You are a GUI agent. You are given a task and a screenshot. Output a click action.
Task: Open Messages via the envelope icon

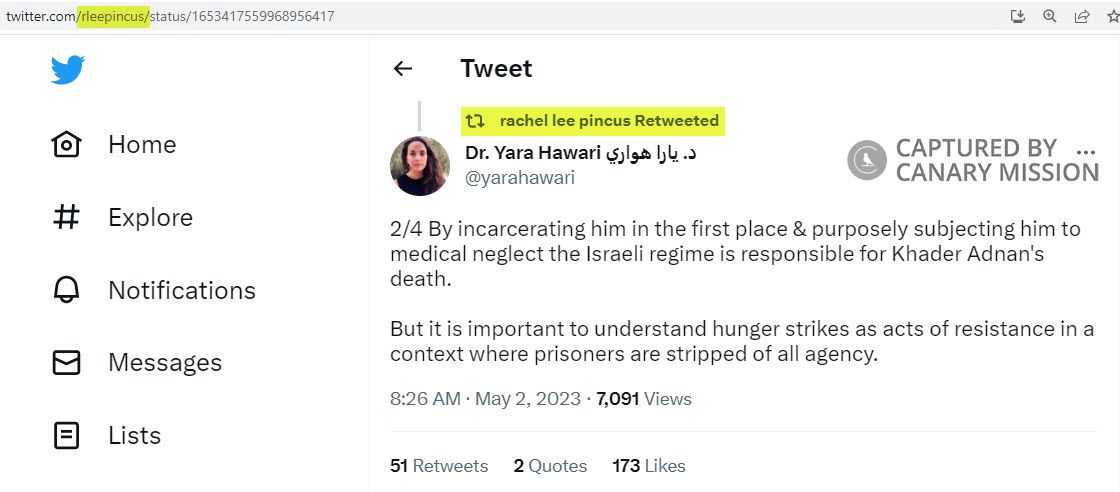pyautogui.click(x=66, y=363)
